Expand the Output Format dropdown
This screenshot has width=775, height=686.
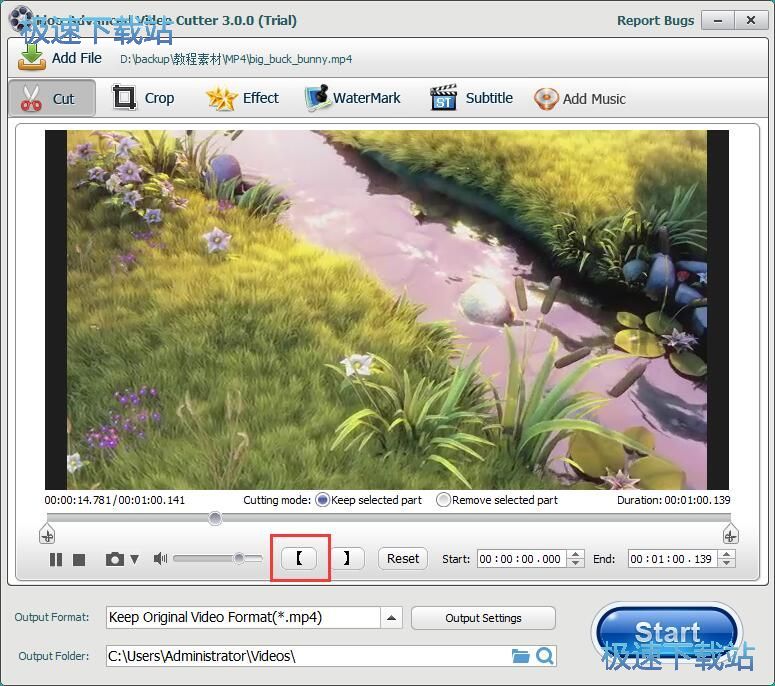coord(392,618)
